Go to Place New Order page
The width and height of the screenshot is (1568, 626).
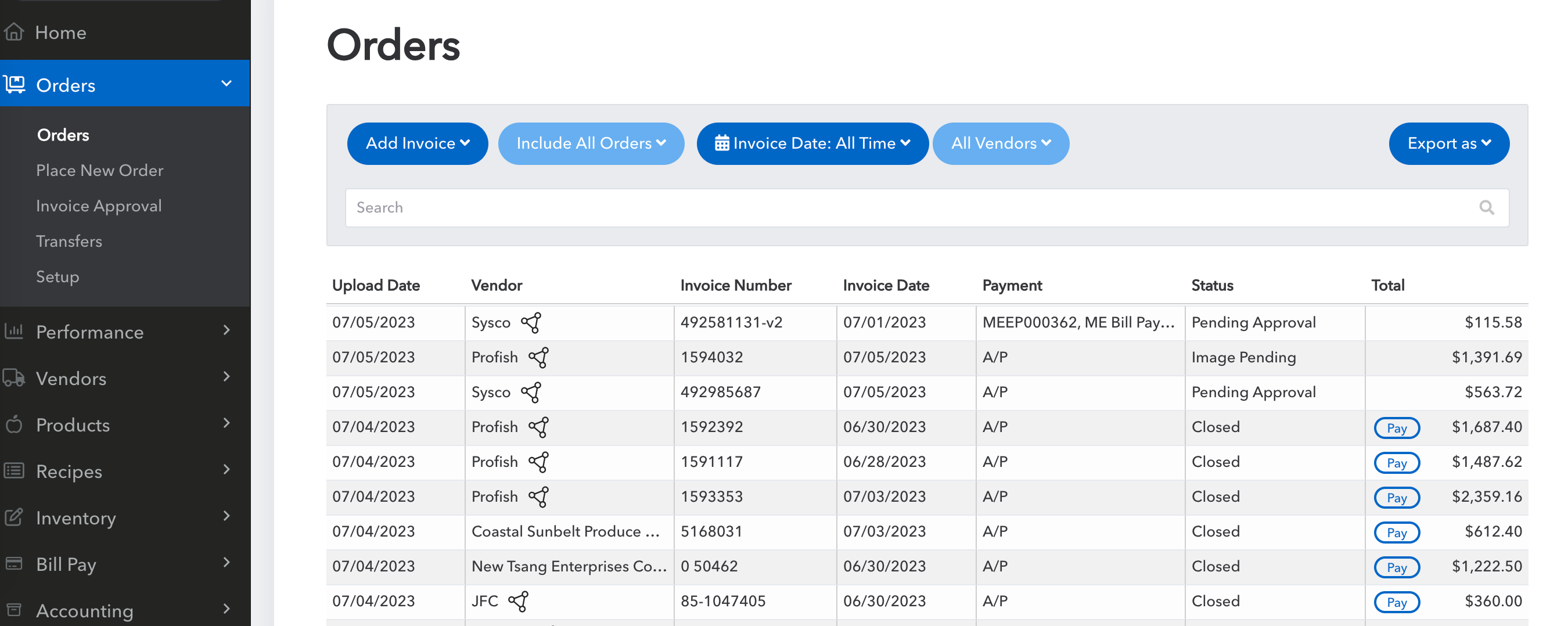click(99, 171)
